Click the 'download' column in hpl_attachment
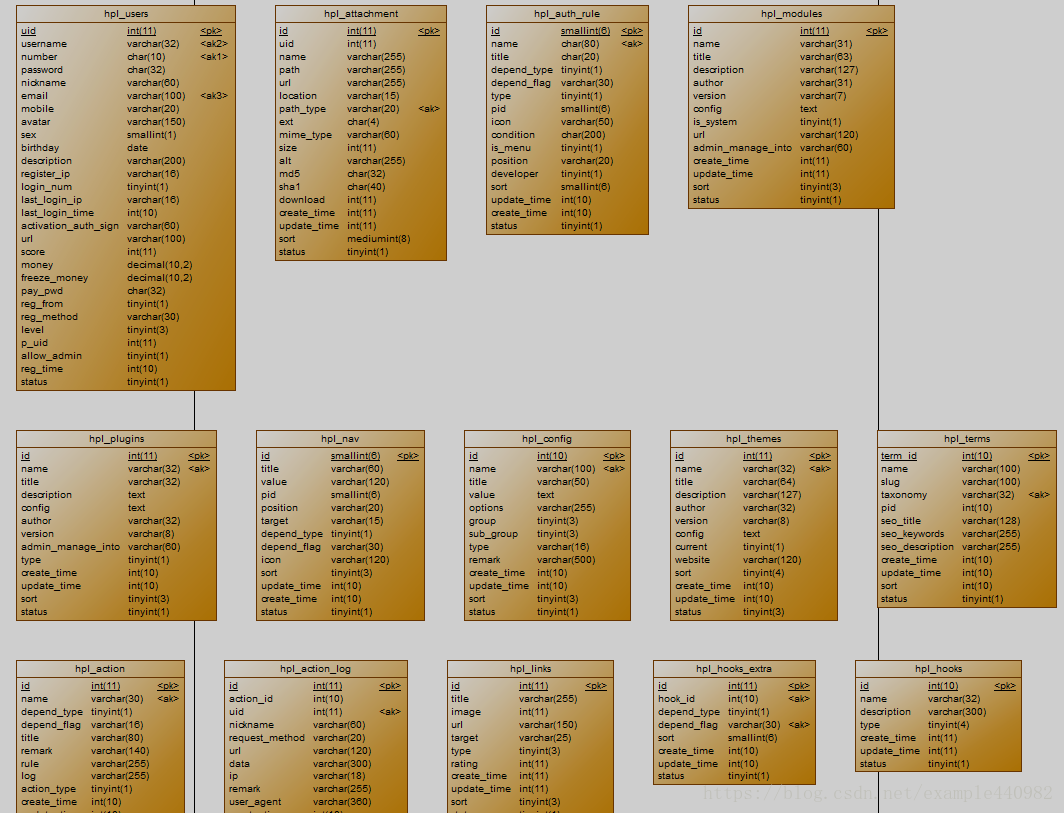This screenshot has width=1064, height=813. pos(302,200)
